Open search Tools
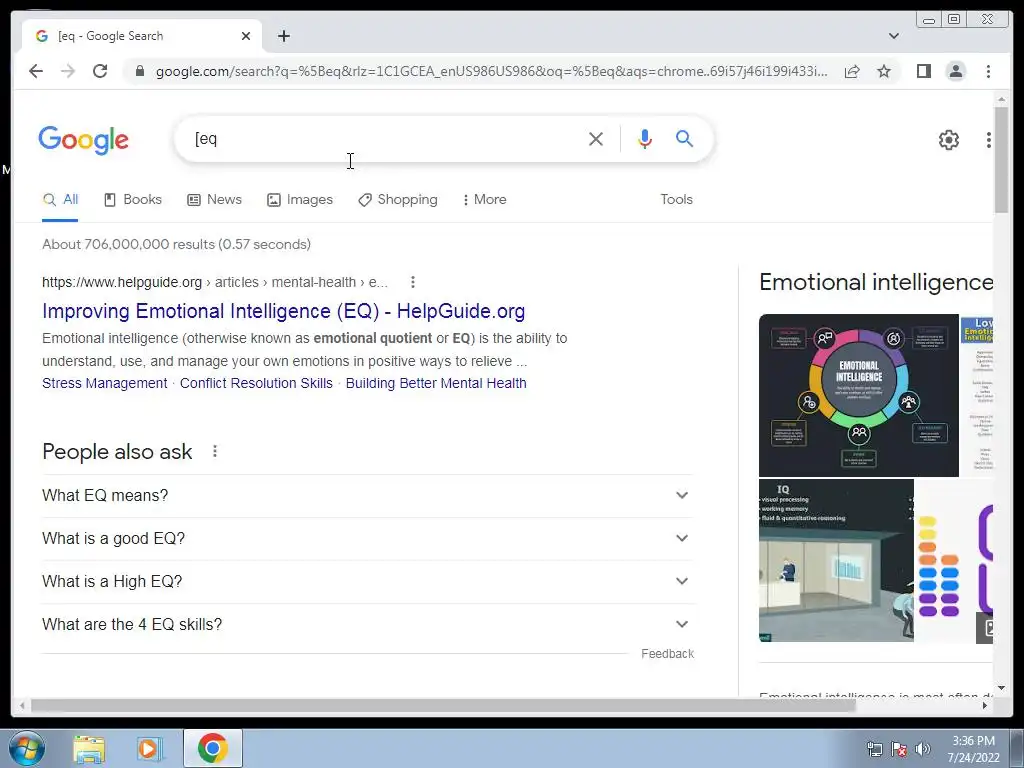Image resolution: width=1024 pixels, height=768 pixels. pyautogui.click(x=676, y=200)
